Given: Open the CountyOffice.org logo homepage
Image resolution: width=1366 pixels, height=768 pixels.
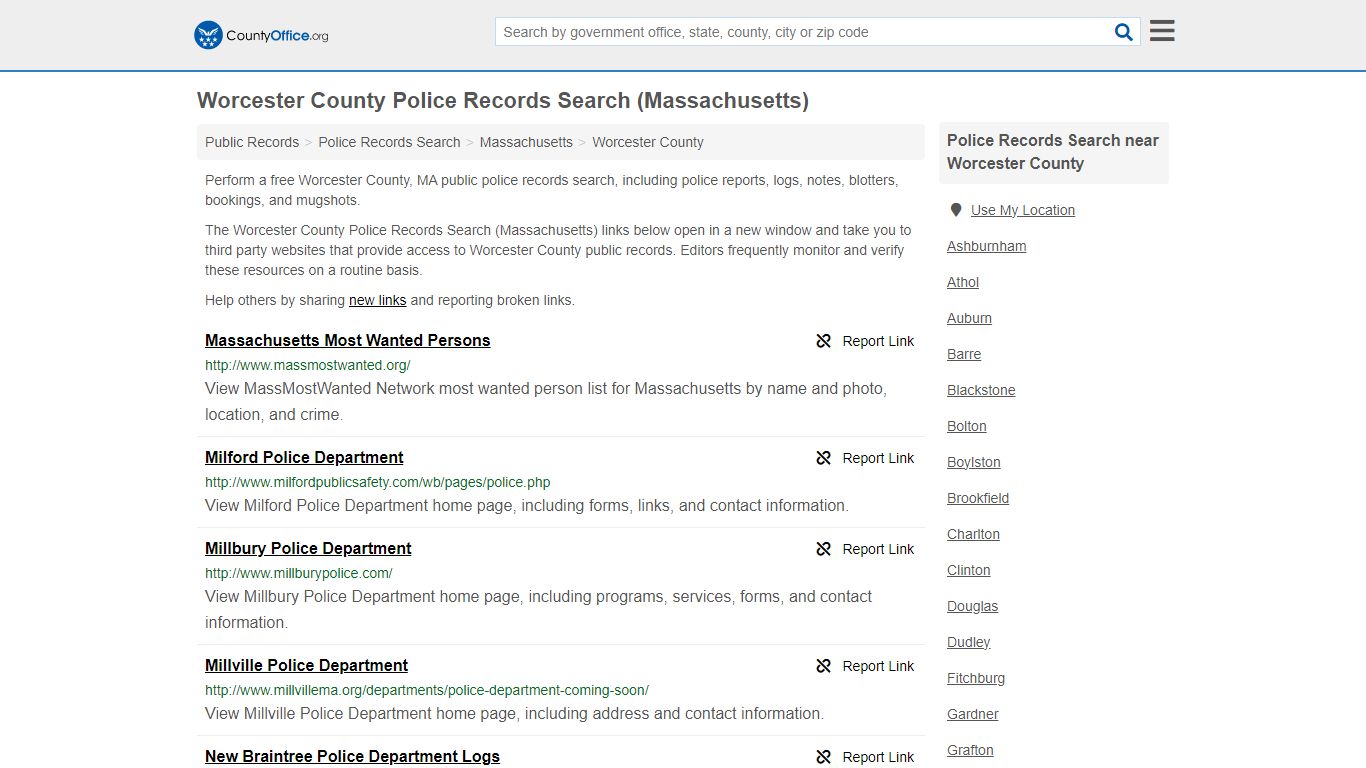Looking at the screenshot, I should [x=261, y=35].
